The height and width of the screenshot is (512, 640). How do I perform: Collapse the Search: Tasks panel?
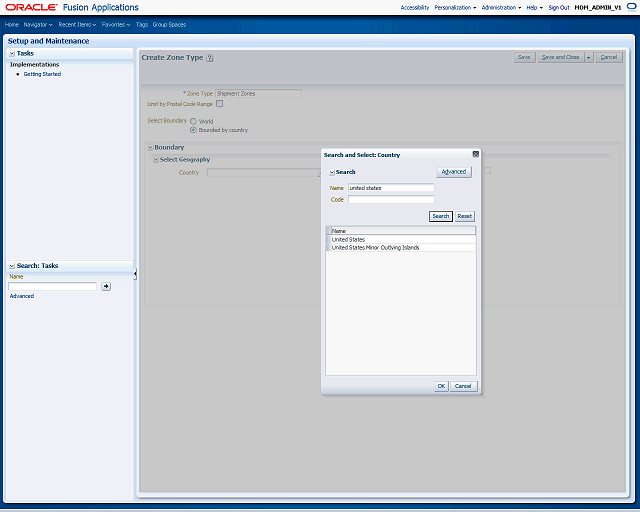pyautogui.click(x=12, y=266)
